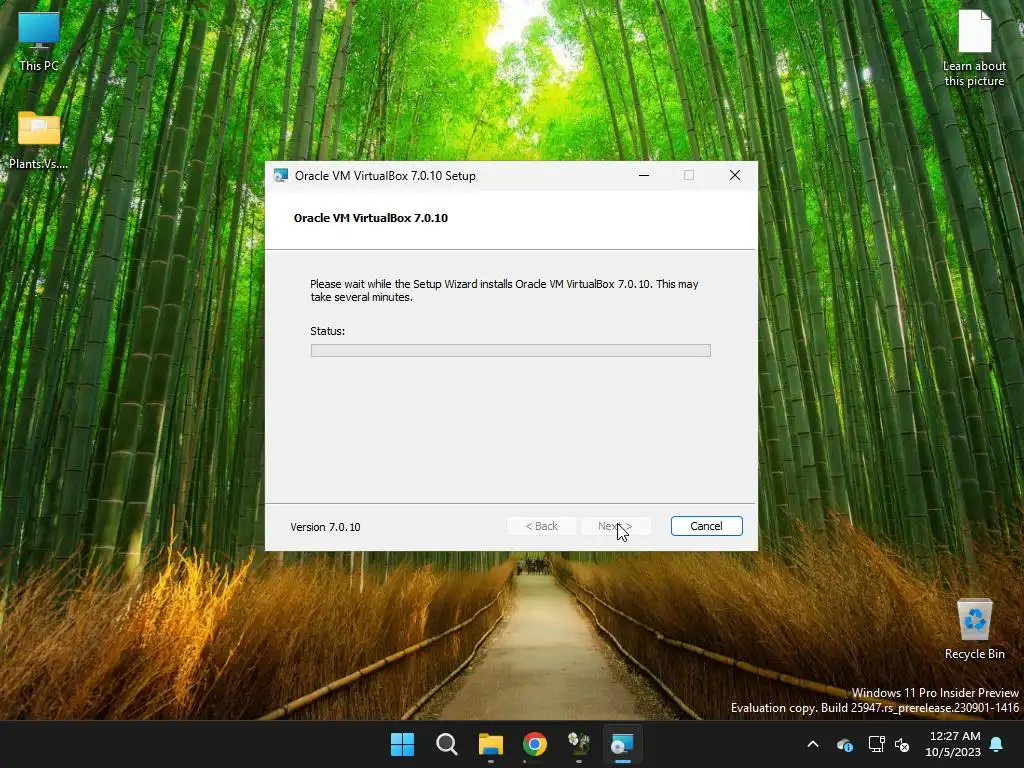Click the greyed-out Back button
The width and height of the screenshot is (1024, 768).
(x=541, y=526)
